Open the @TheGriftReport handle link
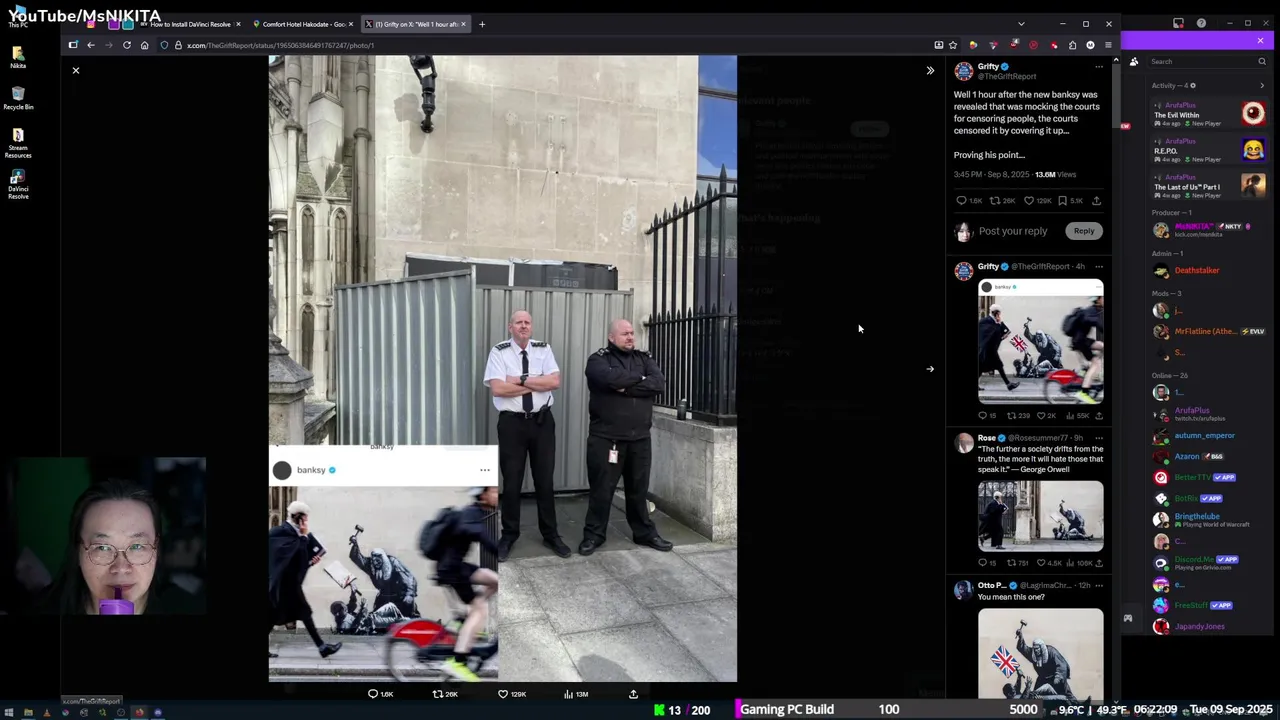 (1006, 77)
